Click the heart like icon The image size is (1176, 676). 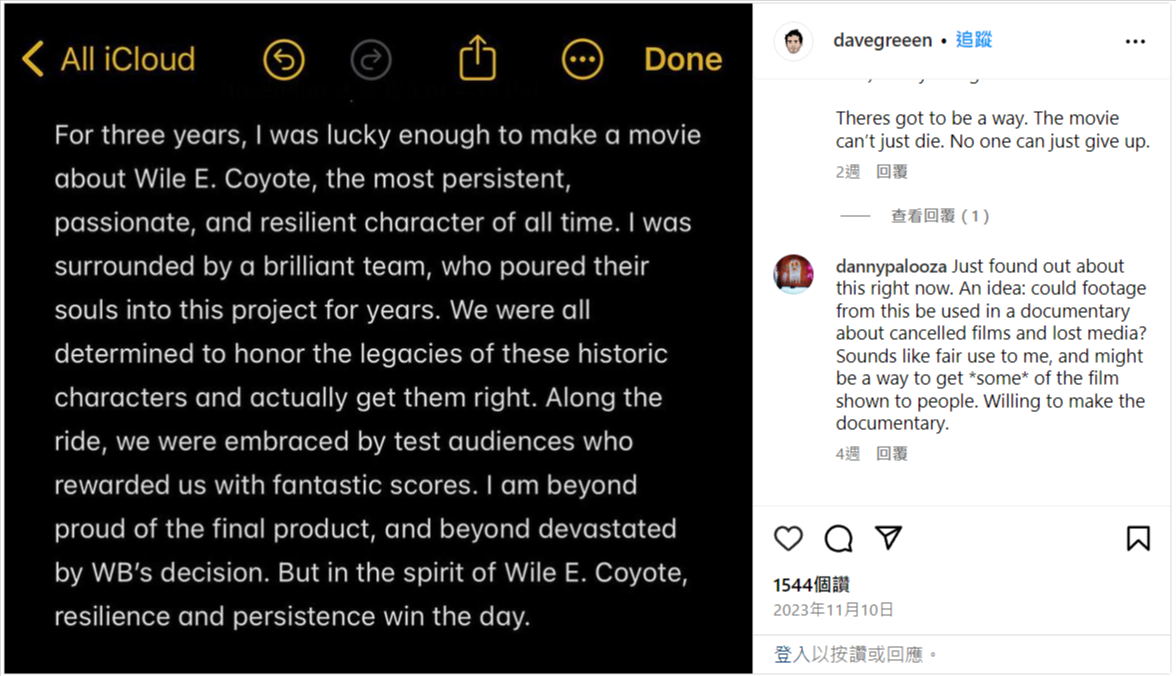[788, 538]
